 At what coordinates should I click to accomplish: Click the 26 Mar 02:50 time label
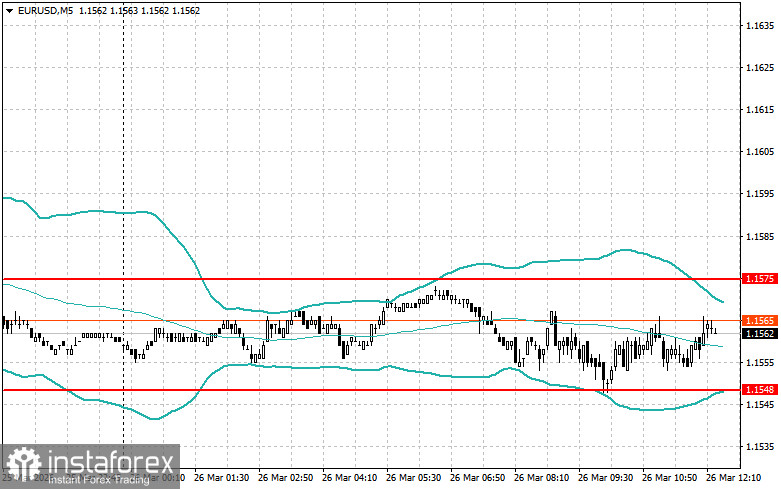(285, 478)
